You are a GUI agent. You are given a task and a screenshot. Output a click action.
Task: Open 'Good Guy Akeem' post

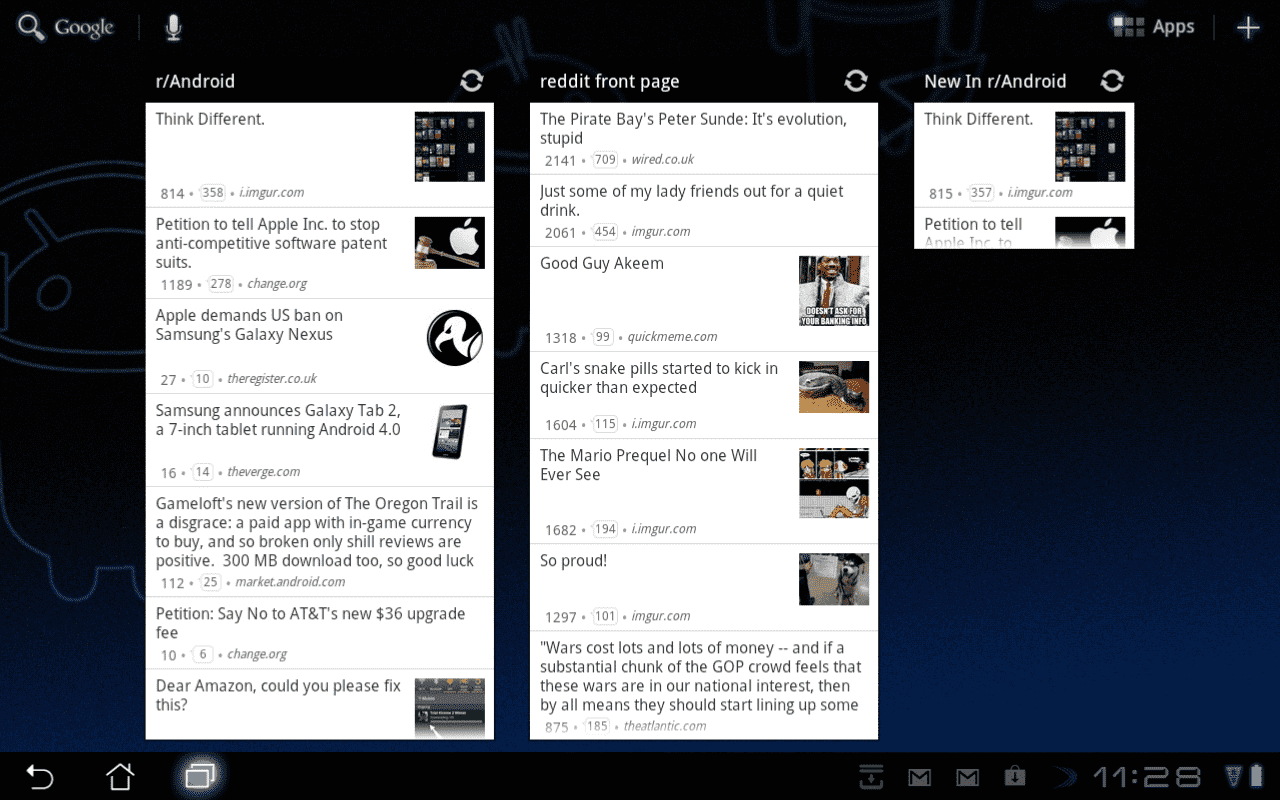point(602,264)
